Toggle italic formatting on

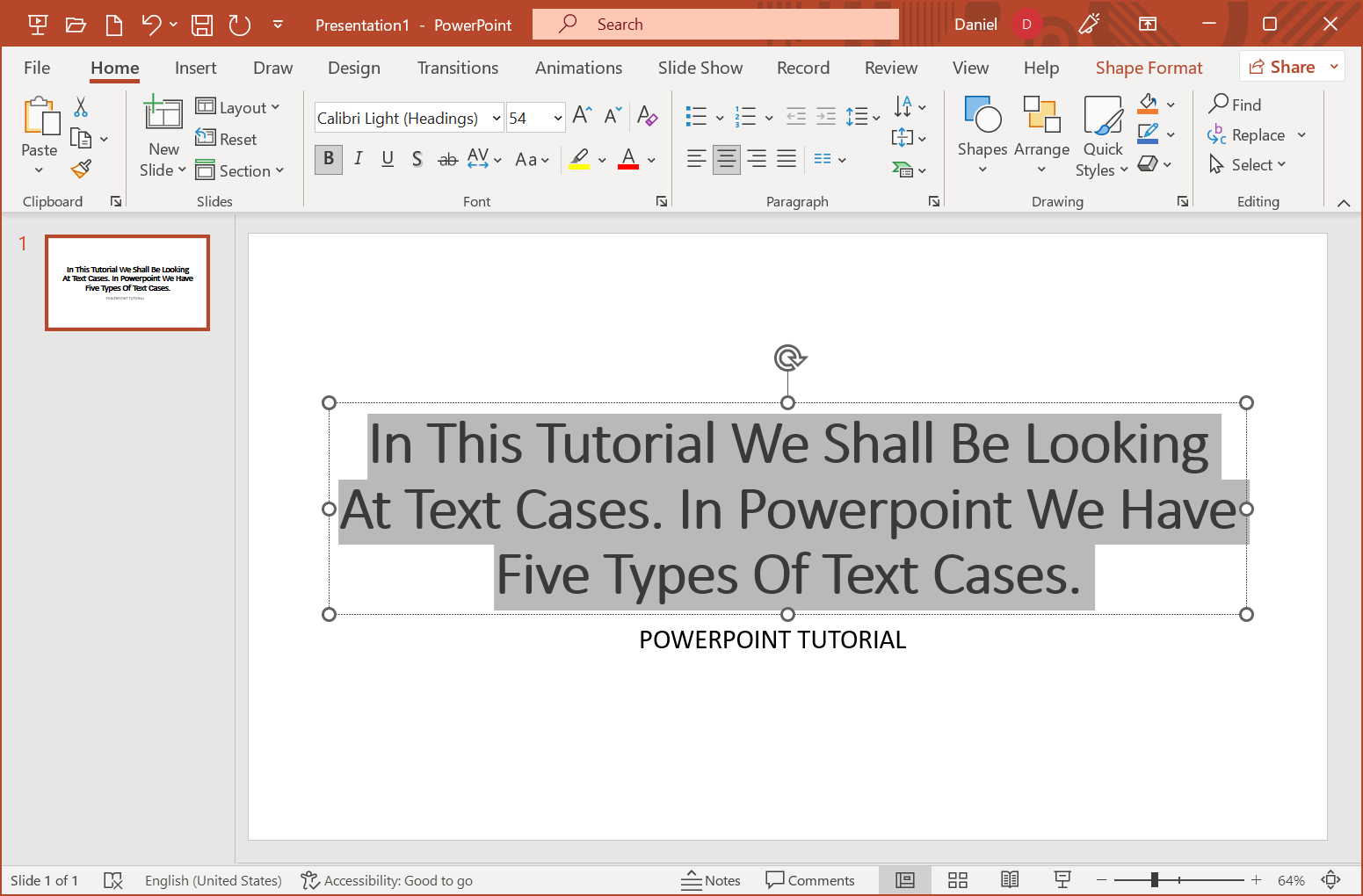pyautogui.click(x=358, y=159)
